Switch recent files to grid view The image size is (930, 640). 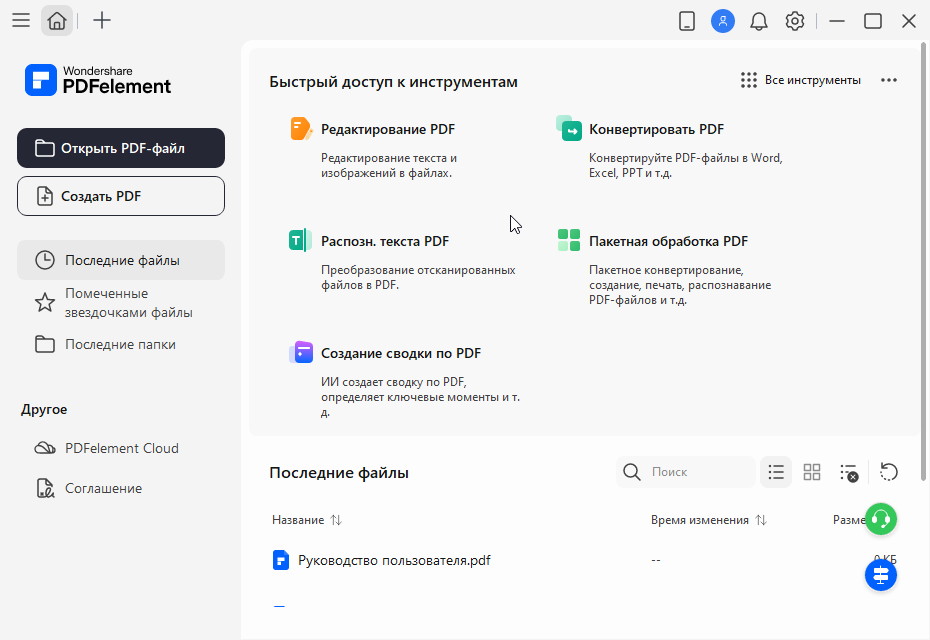pos(812,472)
